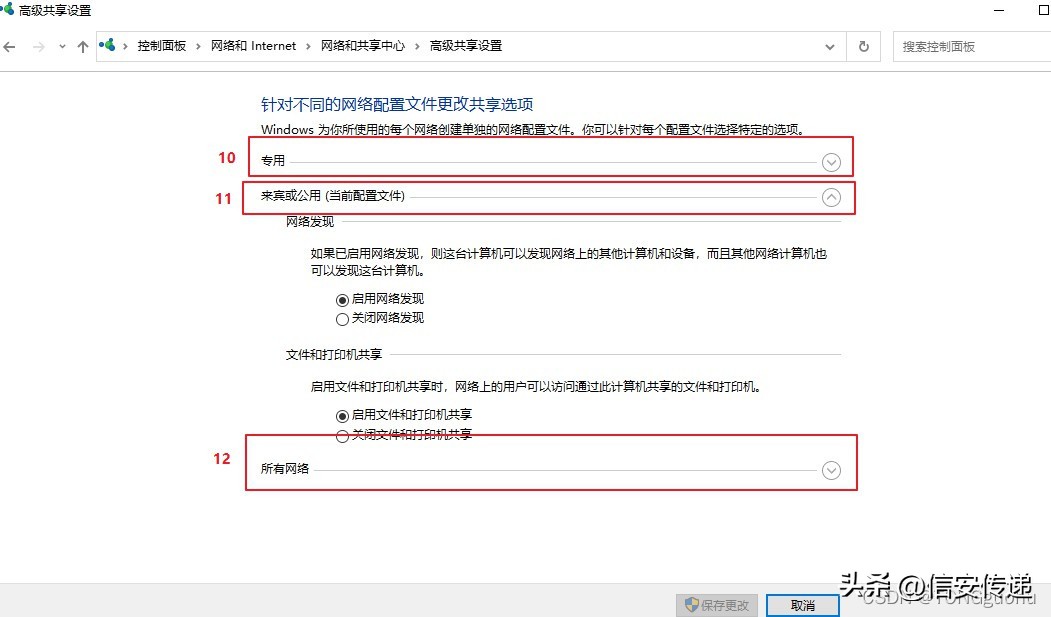
Task: Click the 取消 button
Action: (x=803, y=605)
